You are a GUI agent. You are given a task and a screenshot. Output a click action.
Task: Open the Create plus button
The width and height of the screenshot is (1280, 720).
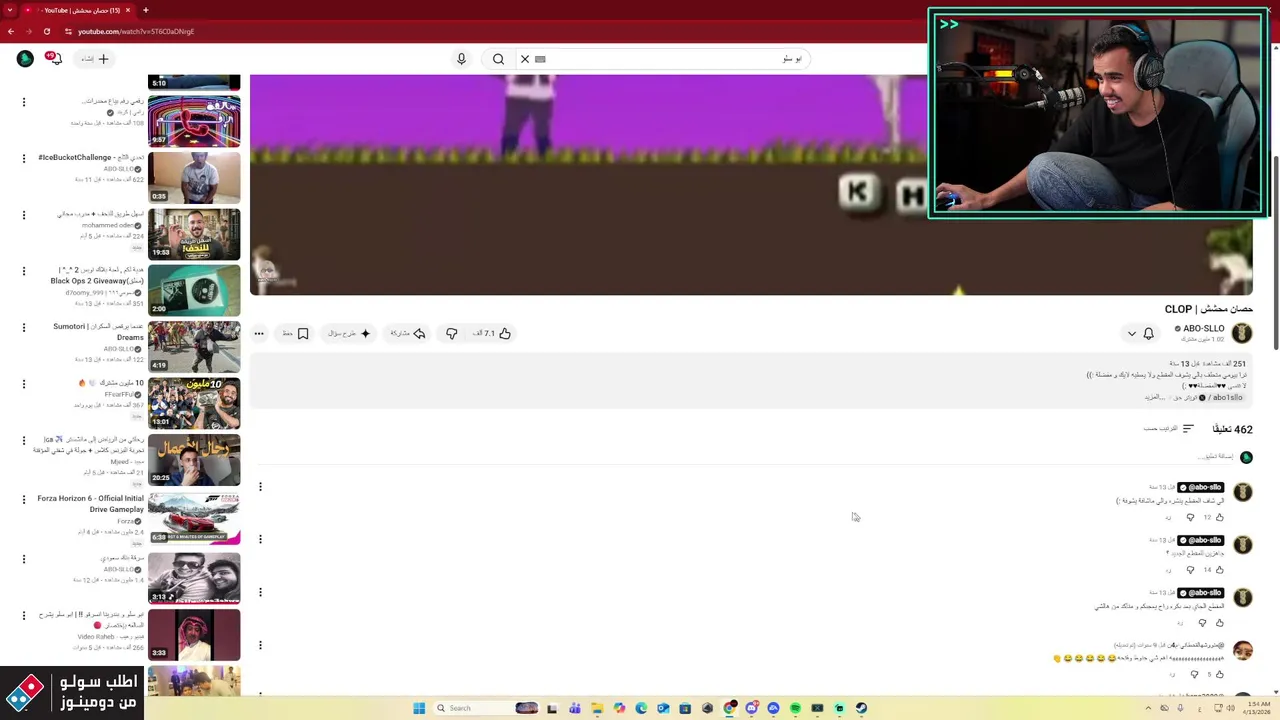[x=95, y=59]
